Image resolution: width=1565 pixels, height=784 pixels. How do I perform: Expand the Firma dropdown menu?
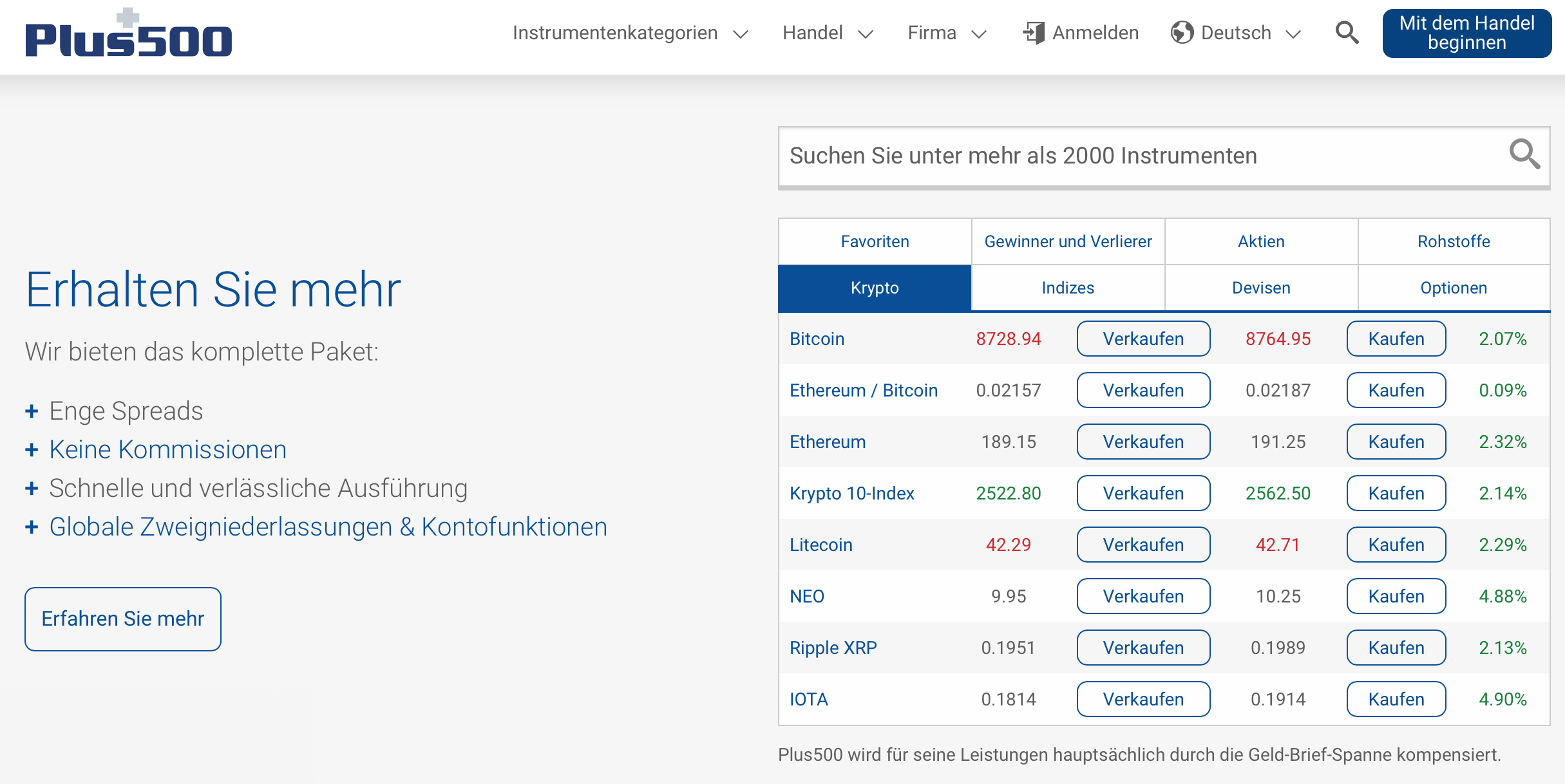(947, 33)
